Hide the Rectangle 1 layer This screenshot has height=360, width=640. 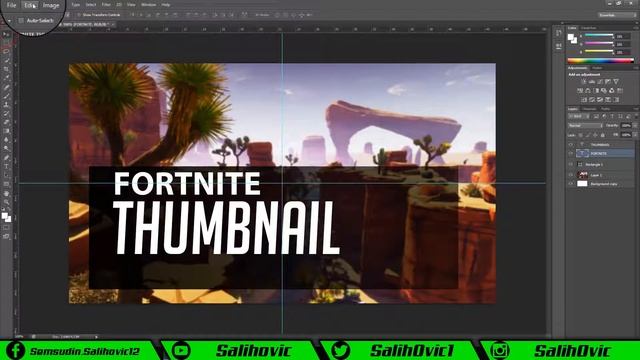pos(571,164)
